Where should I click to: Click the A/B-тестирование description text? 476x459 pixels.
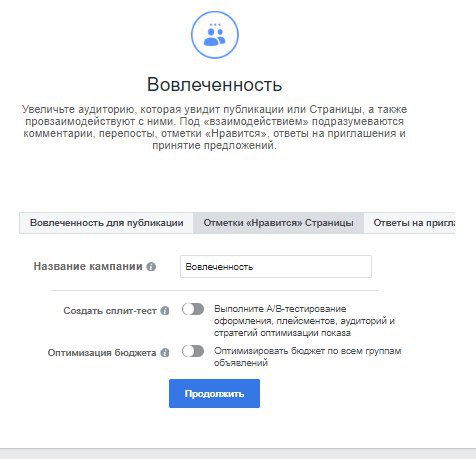click(304, 321)
